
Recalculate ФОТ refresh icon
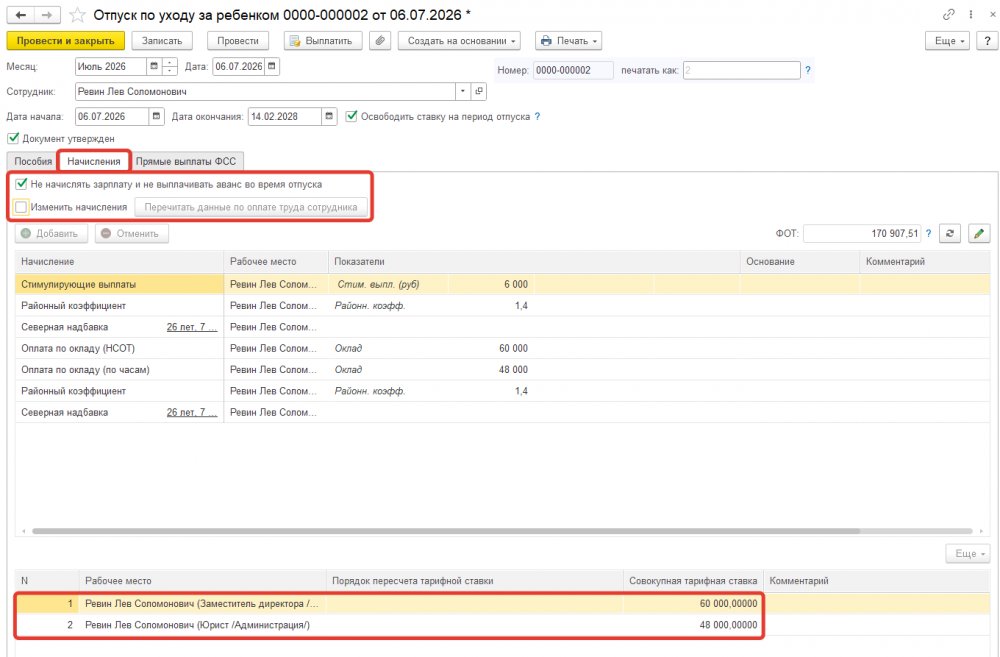point(950,233)
